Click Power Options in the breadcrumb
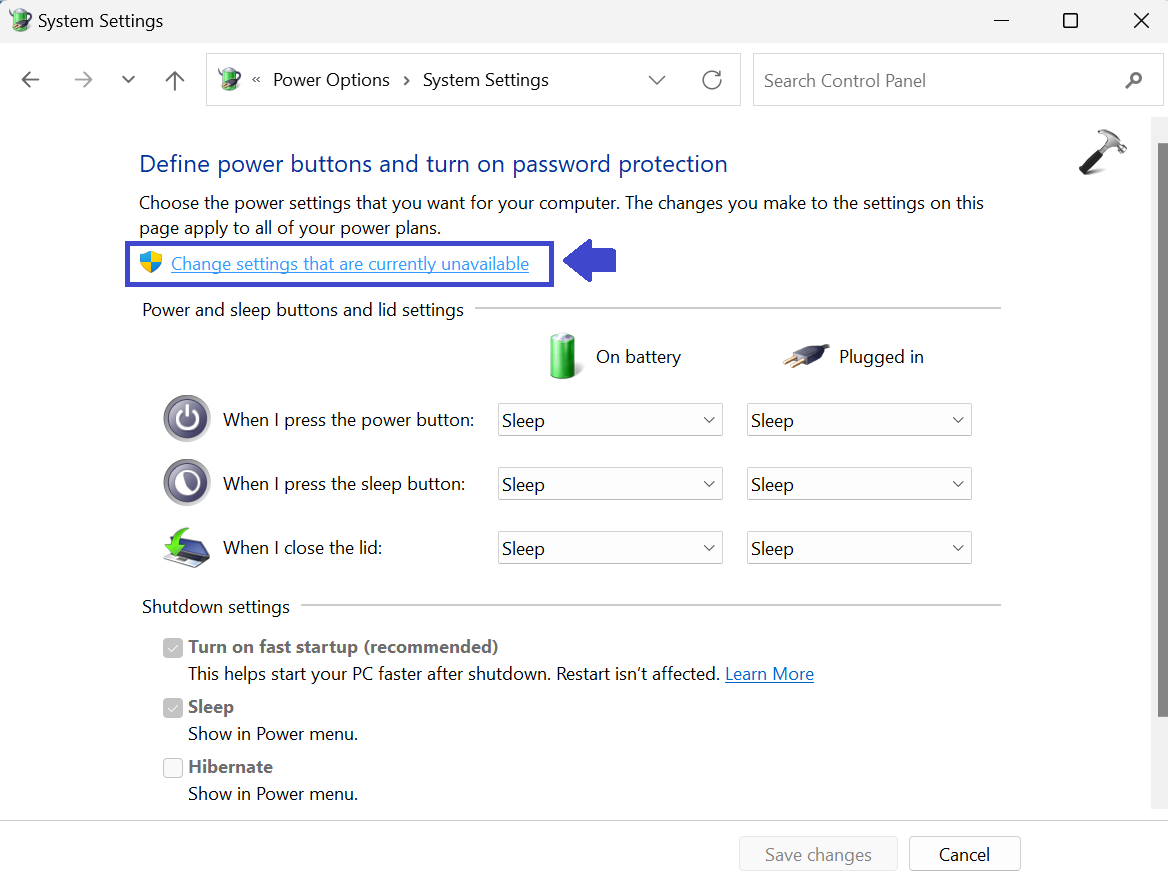Screen dimensions: 1168x883 [x=331, y=80]
